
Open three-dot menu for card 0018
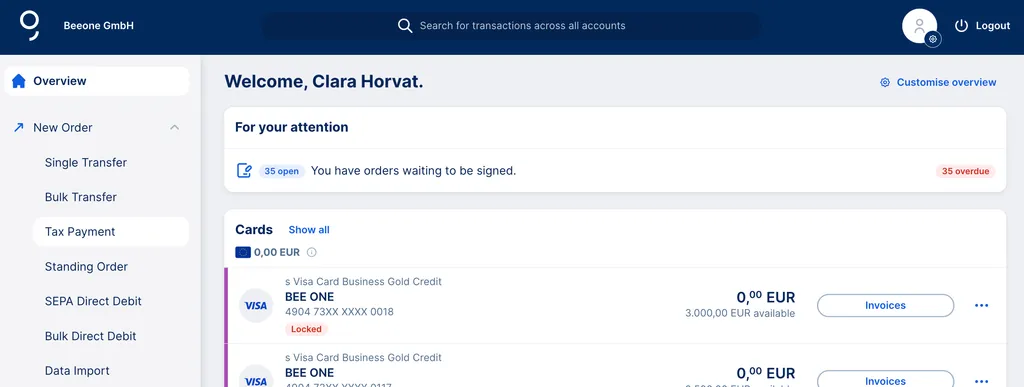(982, 305)
